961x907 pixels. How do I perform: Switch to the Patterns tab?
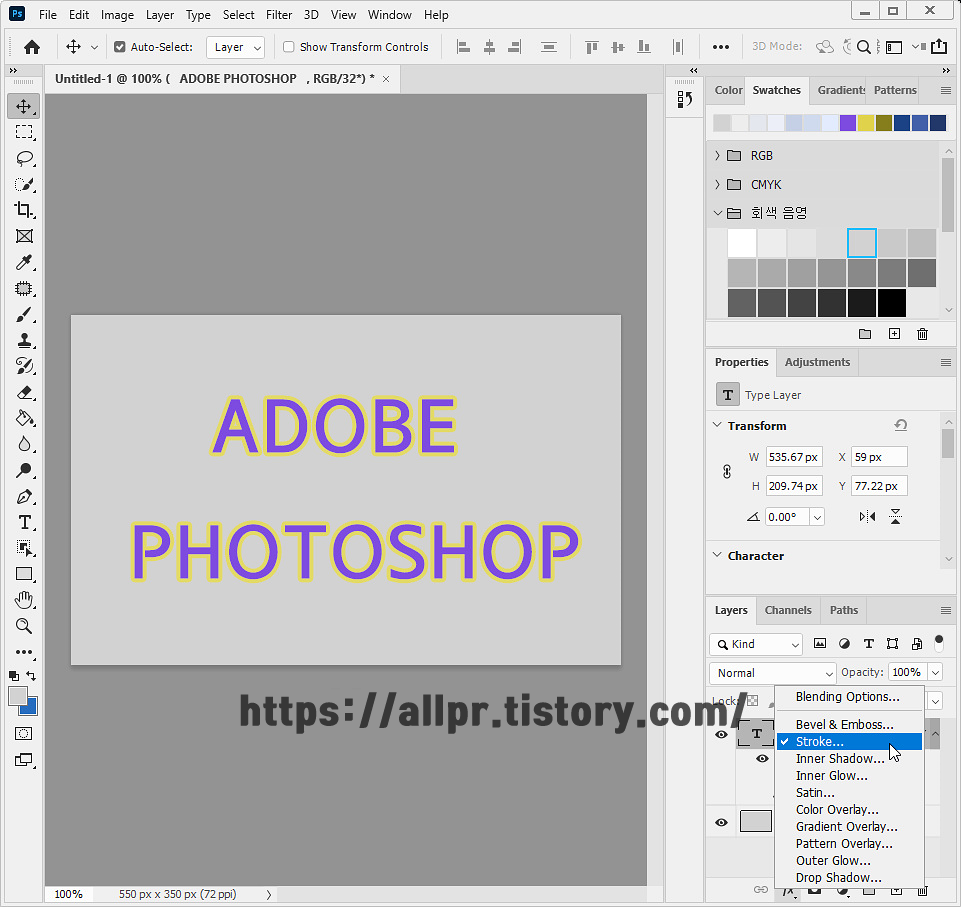click(895, 90)
